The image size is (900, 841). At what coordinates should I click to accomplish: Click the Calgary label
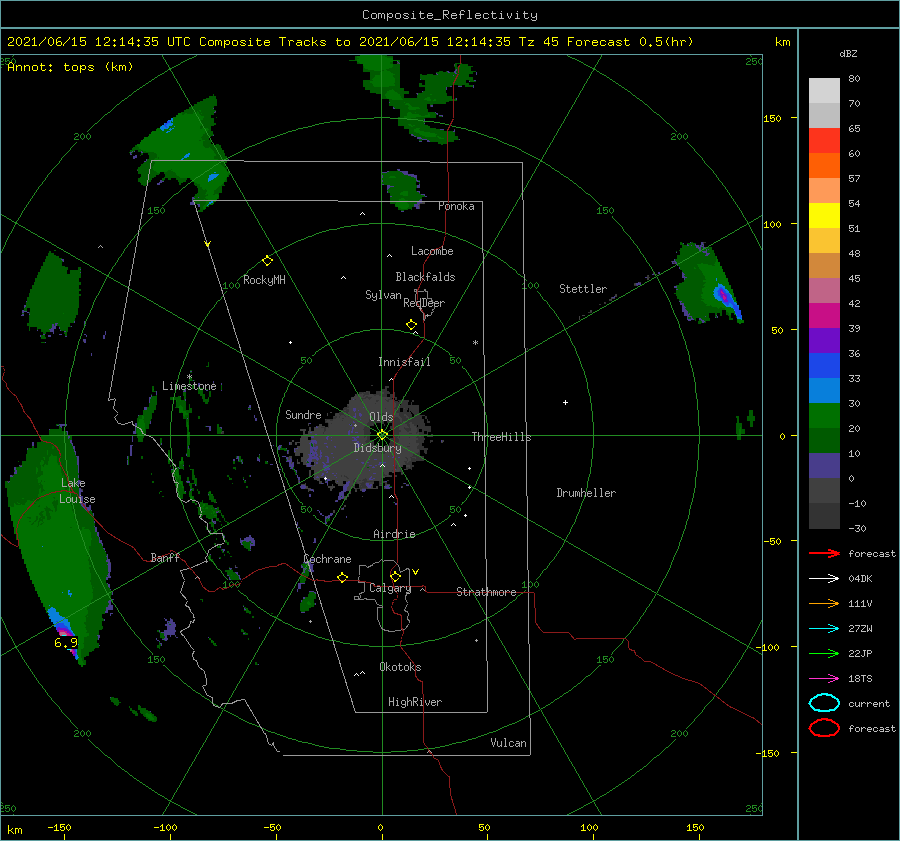coord(390,588)
